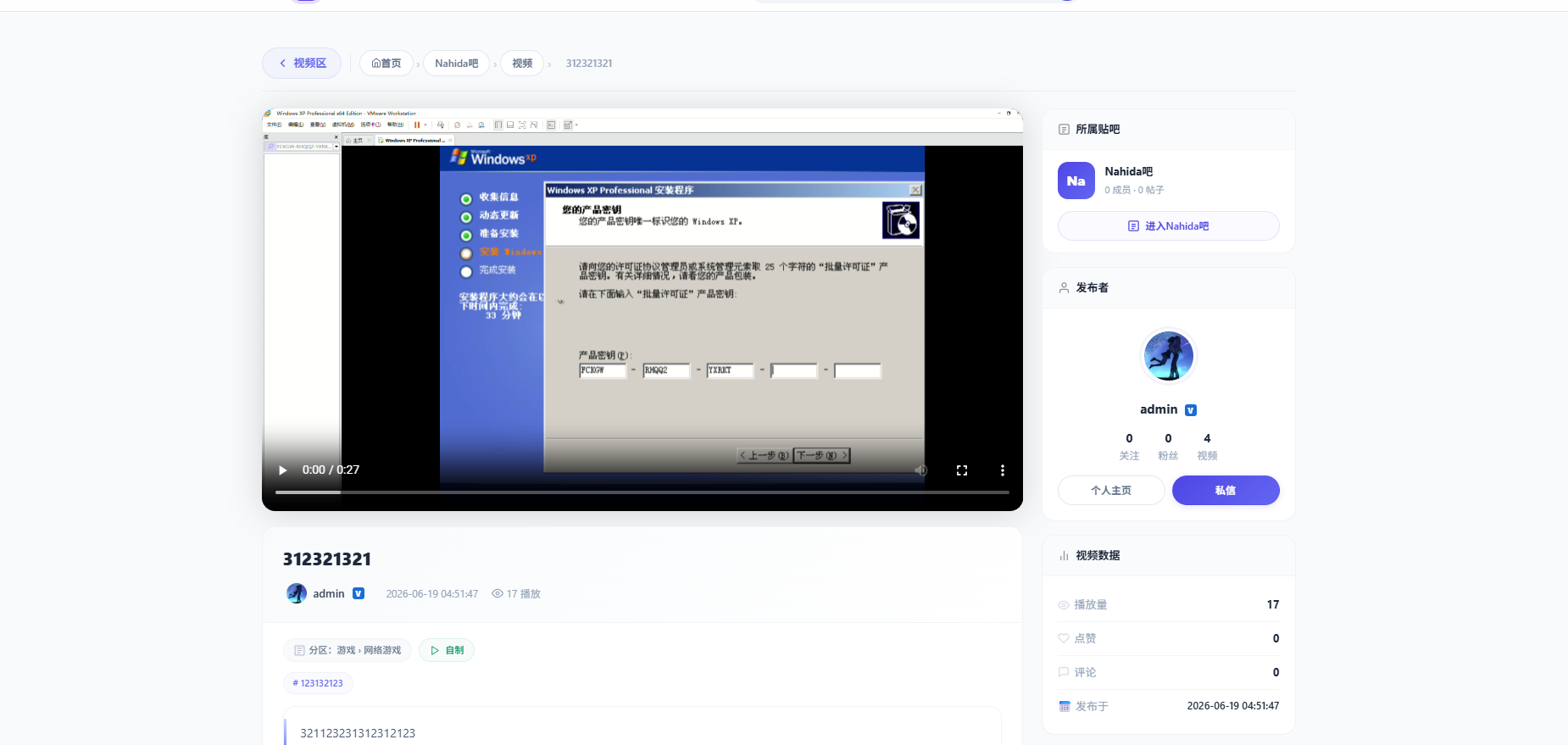This screenshot has height=745, width=1568.
Task: Click the video time 0:00 / 0:27
Action: (331, 470)
